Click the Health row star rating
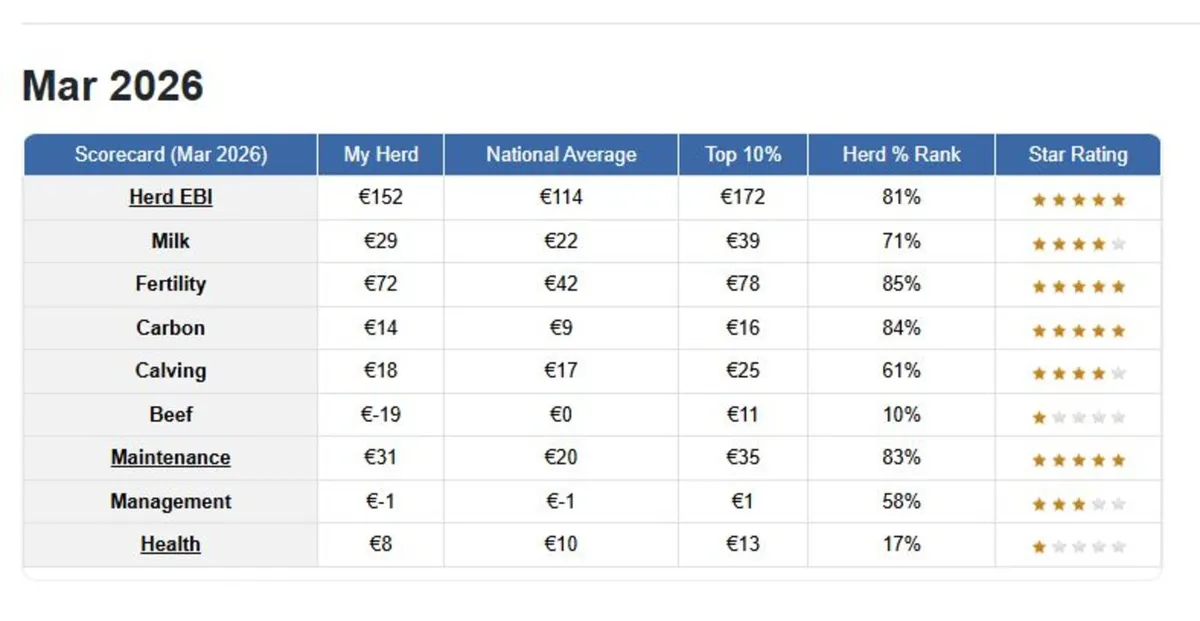 [1078, 547]
